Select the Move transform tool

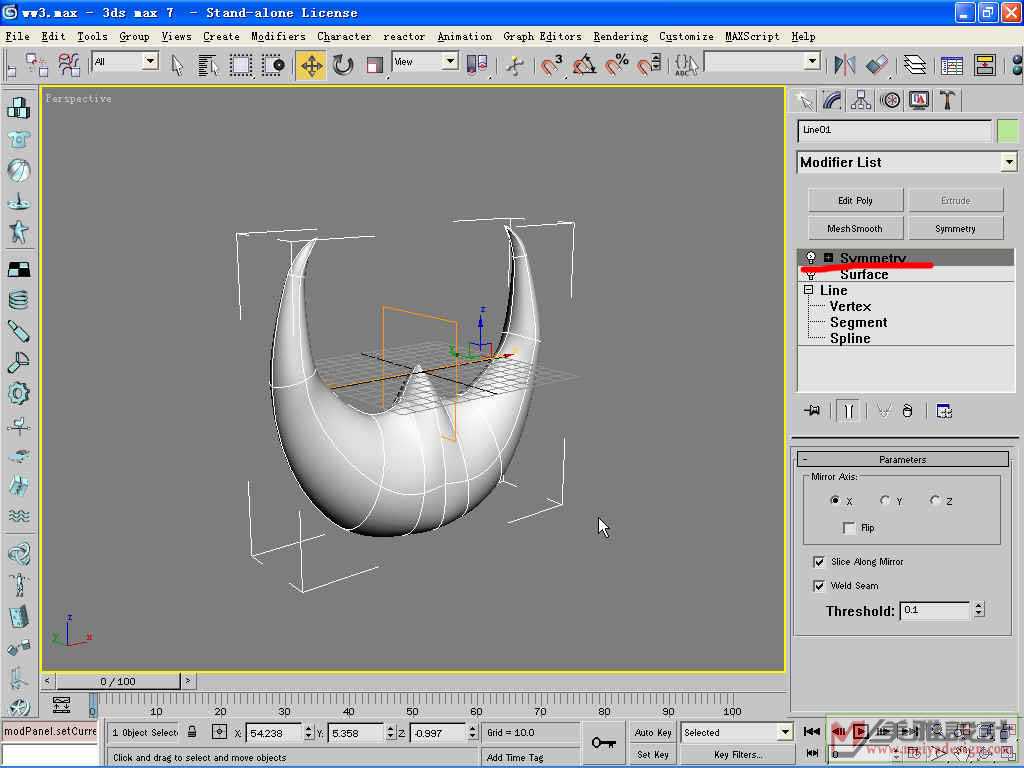[x=311, y=65]
